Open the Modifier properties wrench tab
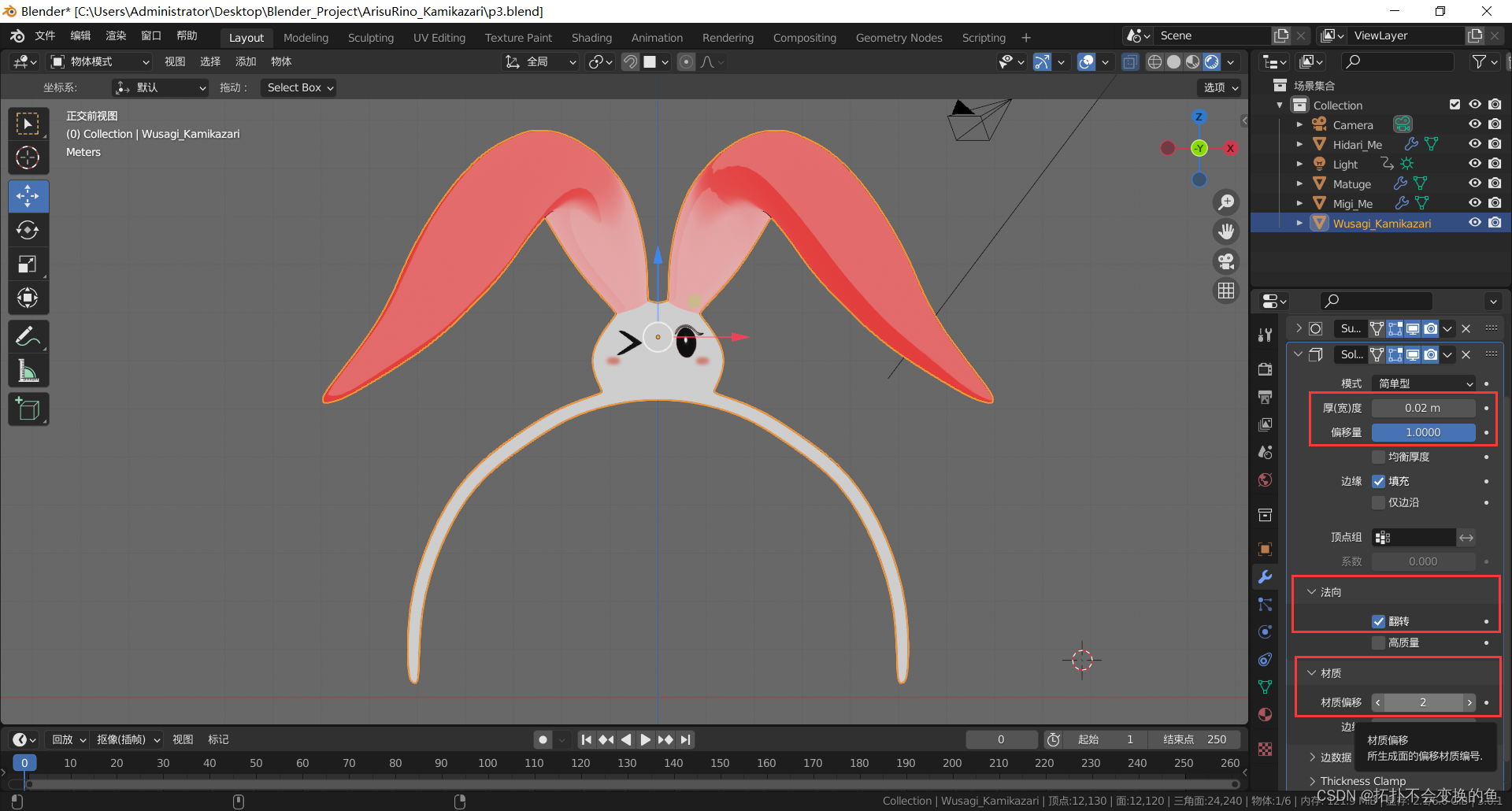This screenshot has height=811, width=1512. coord(1266,576)
